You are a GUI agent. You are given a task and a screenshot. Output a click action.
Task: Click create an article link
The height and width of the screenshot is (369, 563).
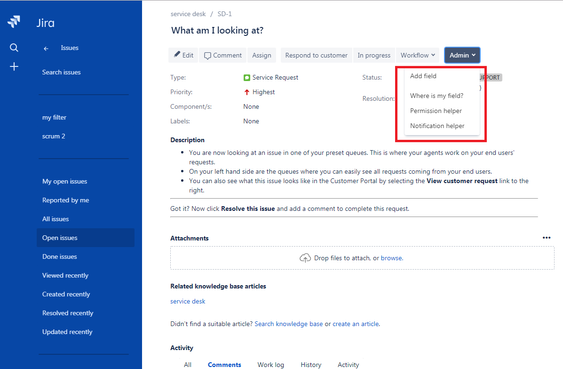[355, 324]
